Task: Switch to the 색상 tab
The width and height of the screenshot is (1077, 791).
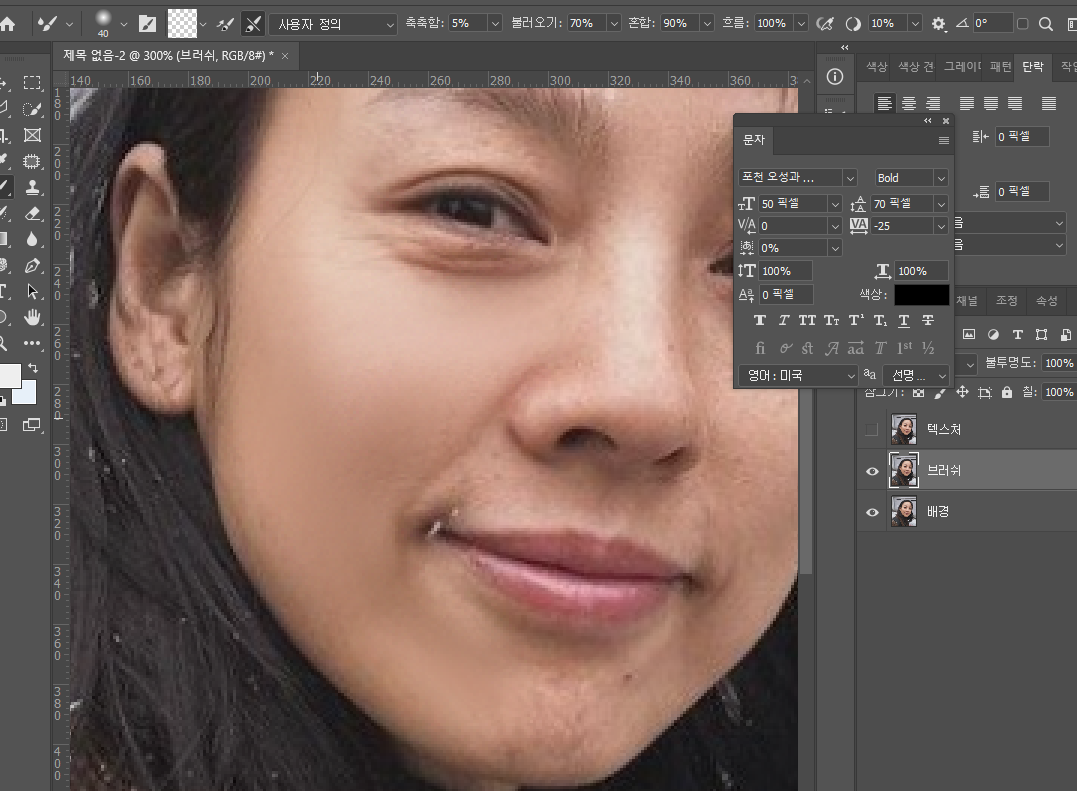Action: (x=876, y=67)
